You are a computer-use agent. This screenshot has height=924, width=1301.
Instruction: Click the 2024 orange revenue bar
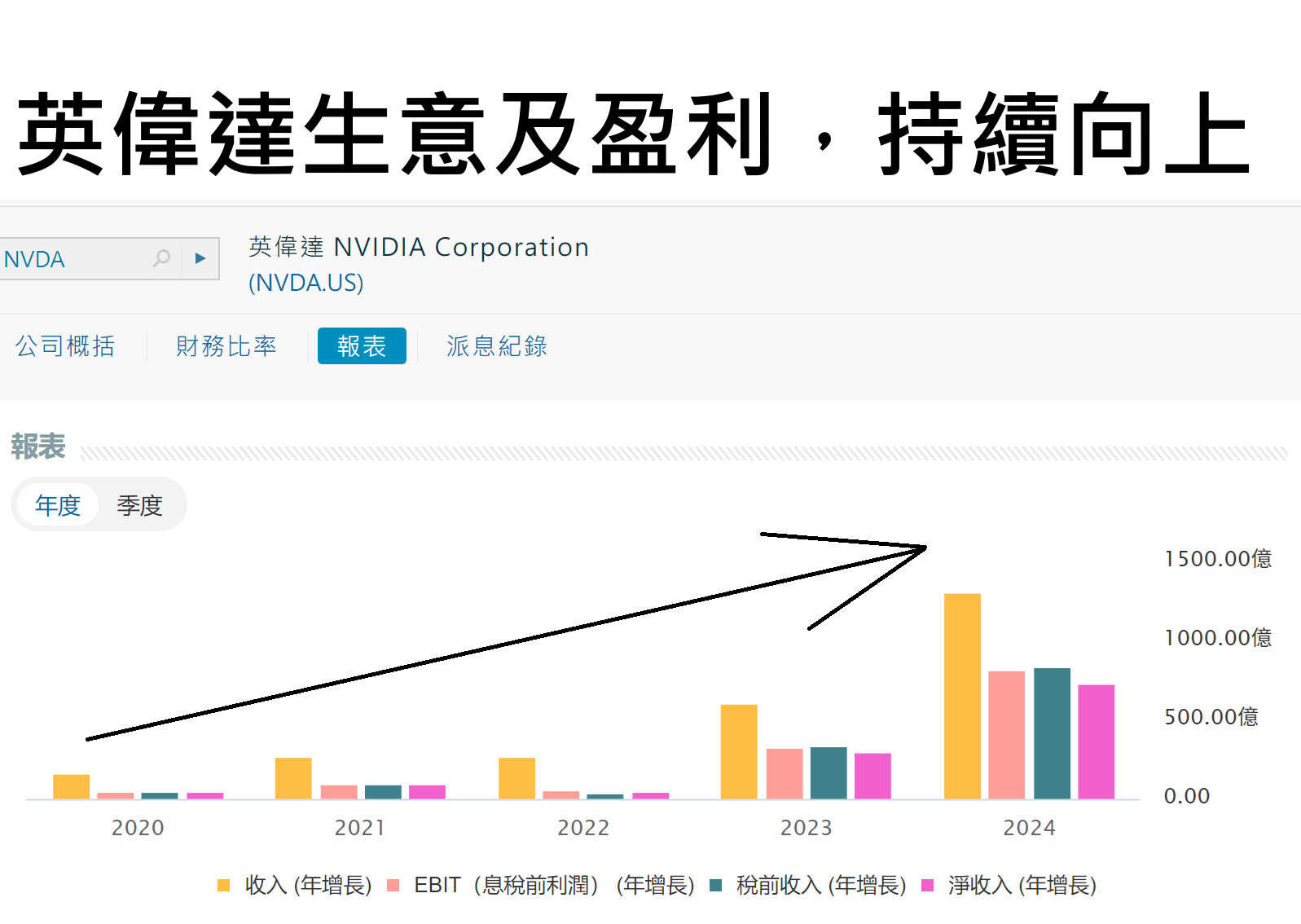tap(962, 696)
